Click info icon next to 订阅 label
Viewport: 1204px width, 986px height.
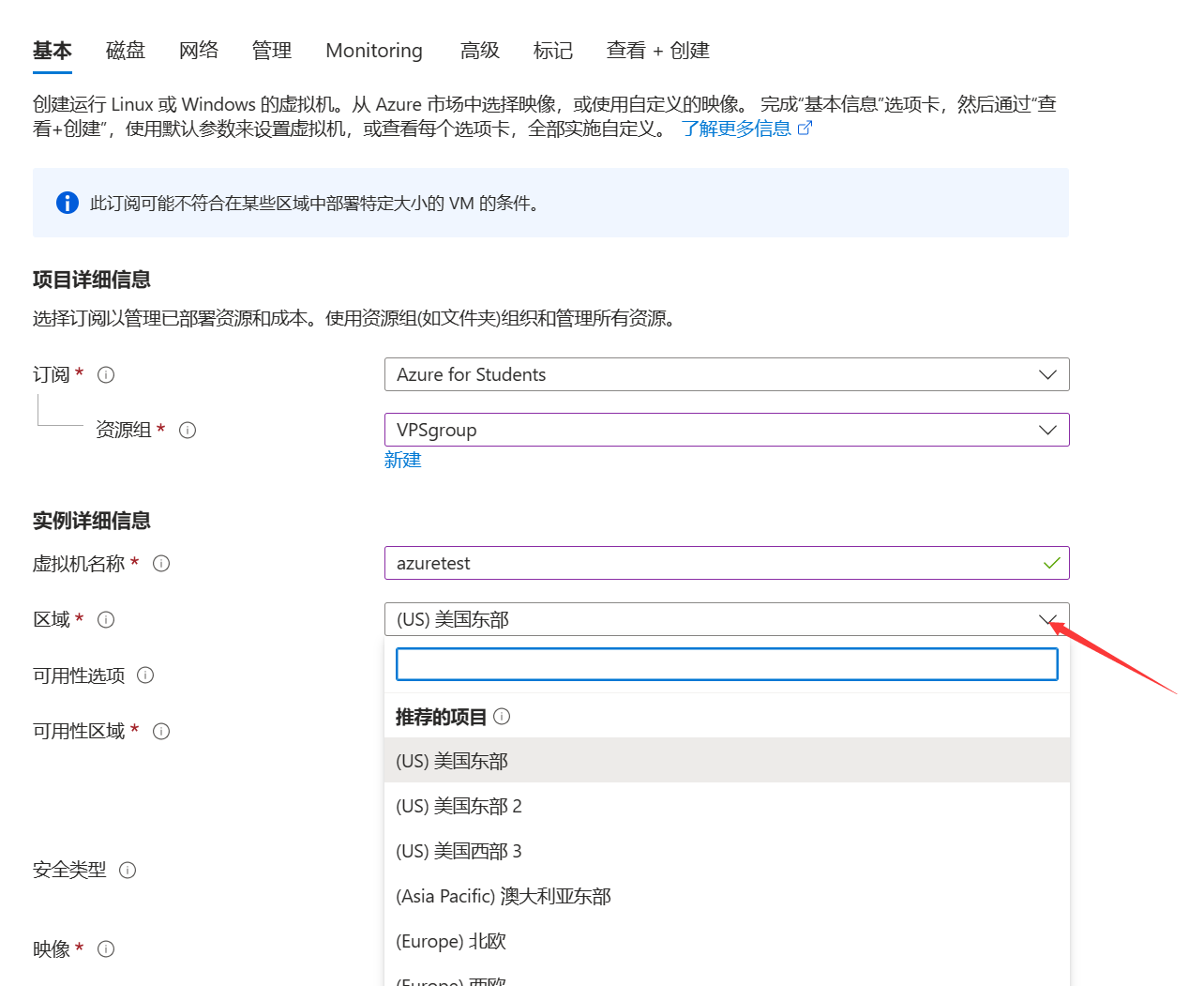tap(106, 375)
